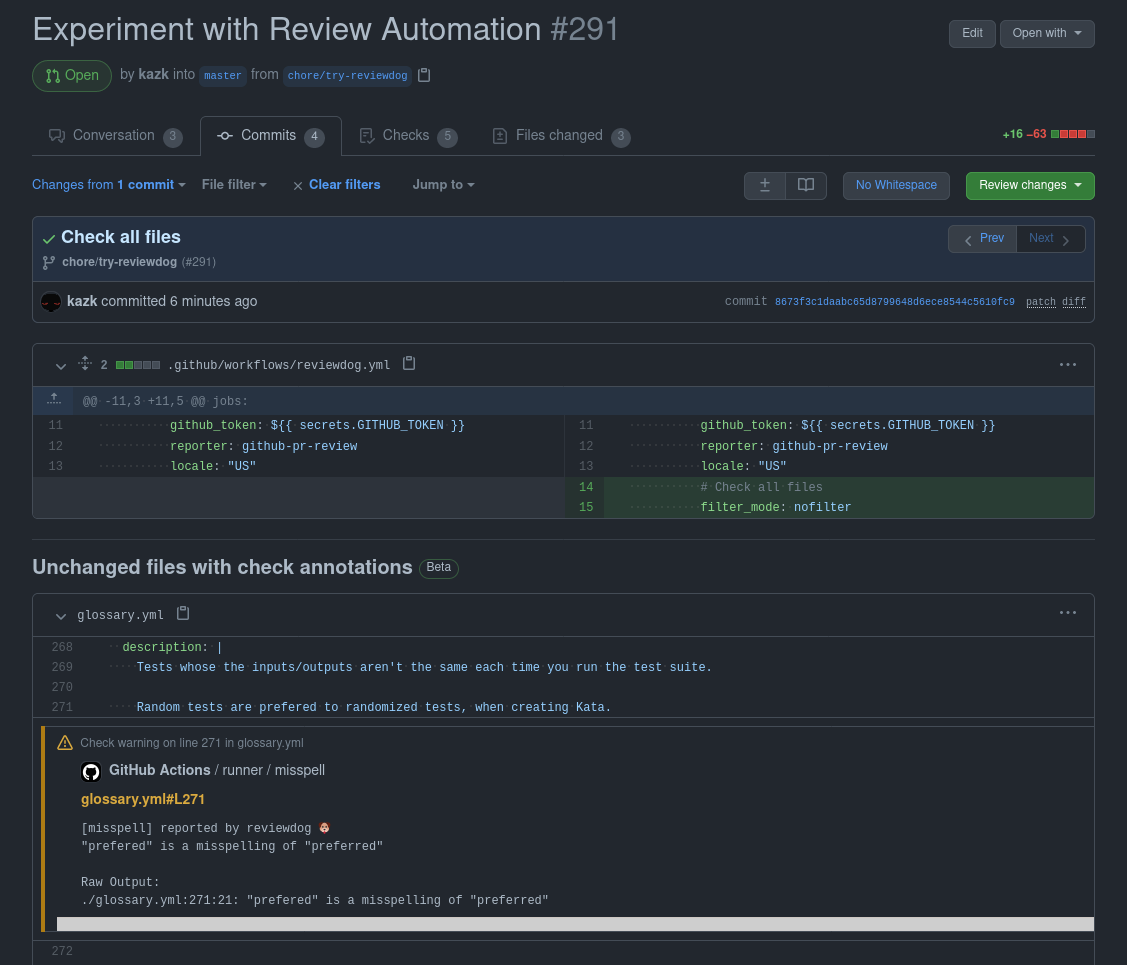Click the branch icon beside chore/try-reviewdog

49,262
